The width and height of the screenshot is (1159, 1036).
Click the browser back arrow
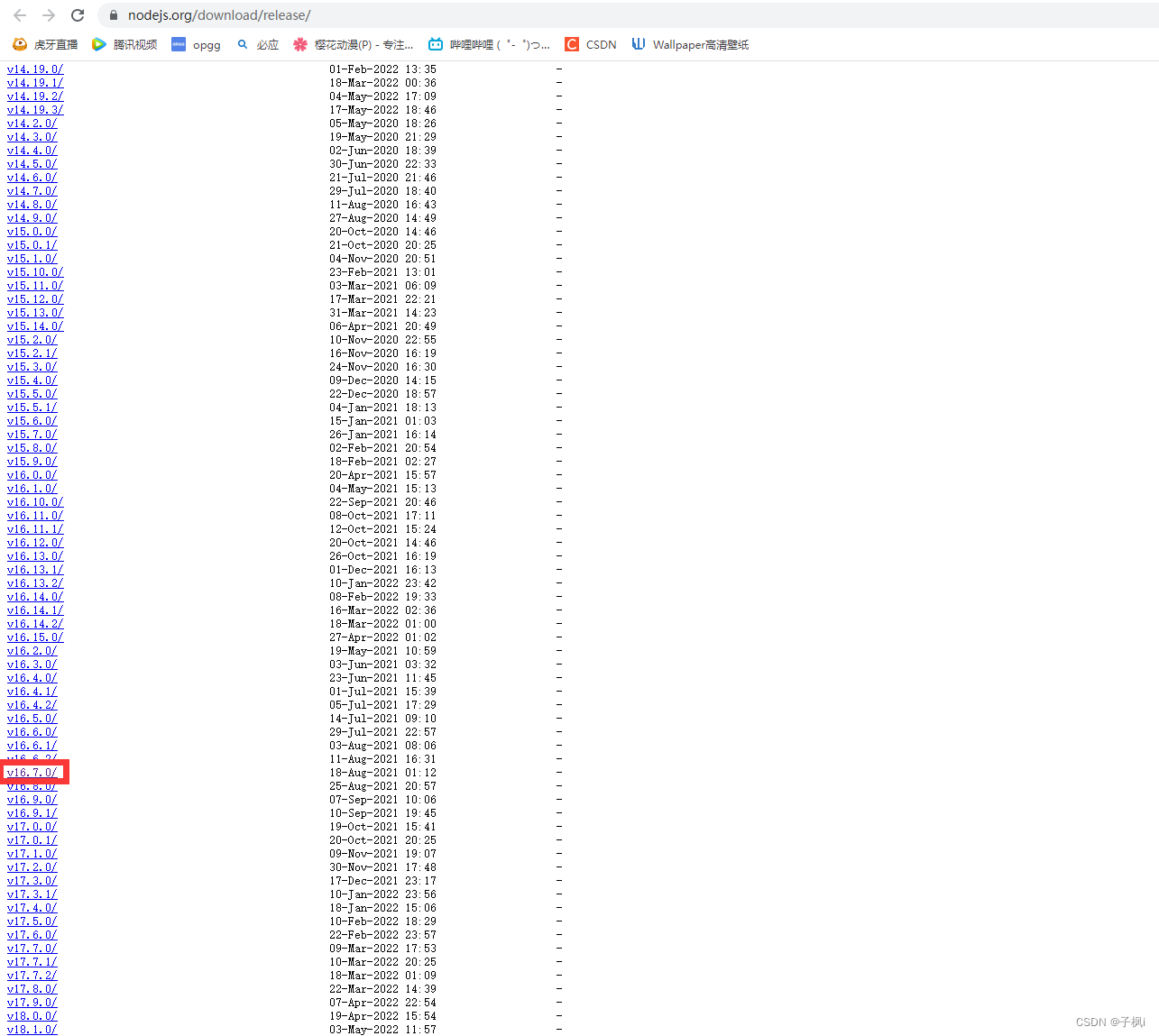(20, 15)
